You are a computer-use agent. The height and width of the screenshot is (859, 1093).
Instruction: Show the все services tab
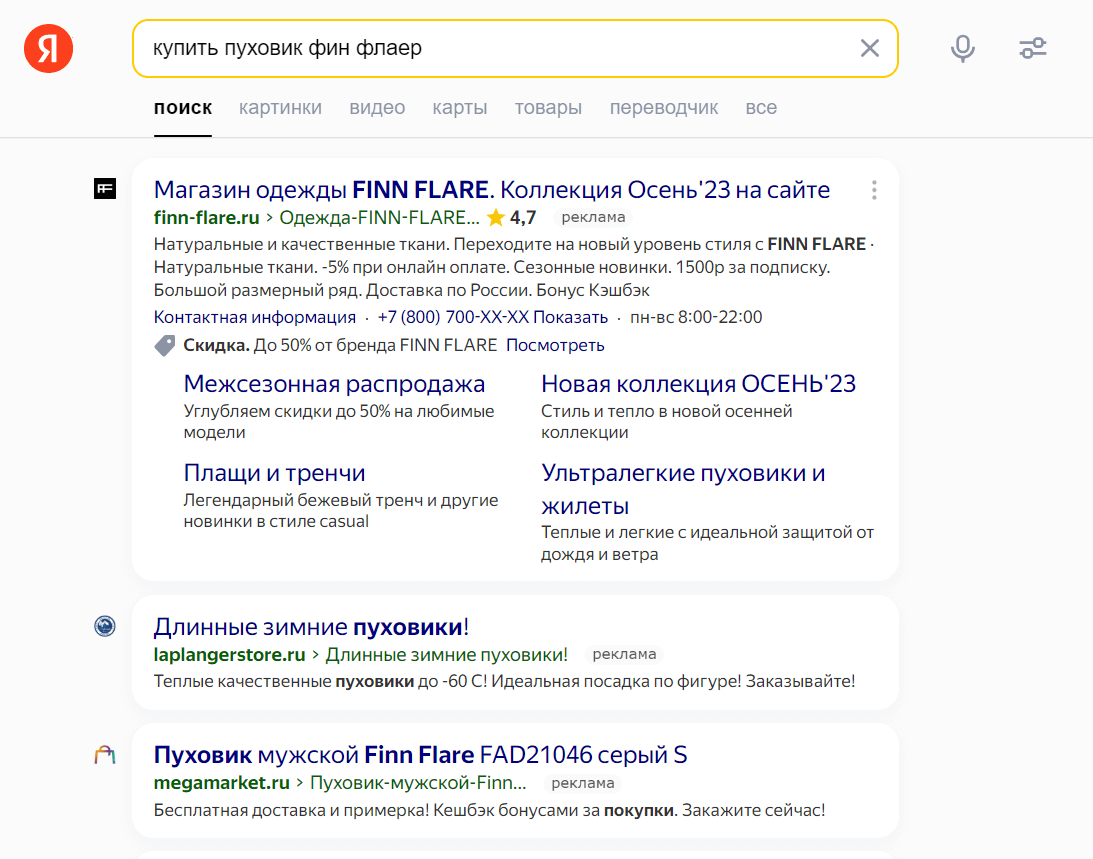(761, 108)
